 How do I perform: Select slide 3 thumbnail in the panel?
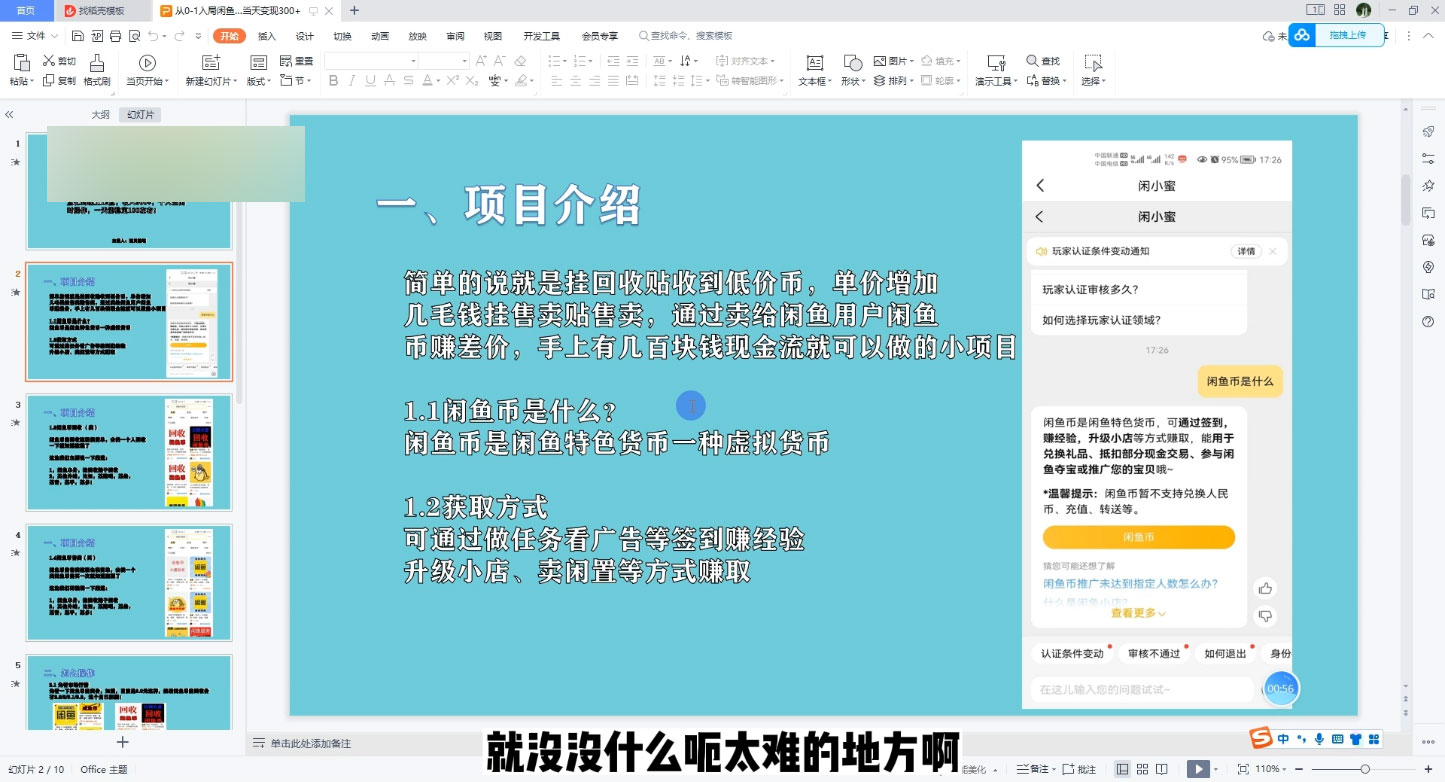[x=128, y=452]
